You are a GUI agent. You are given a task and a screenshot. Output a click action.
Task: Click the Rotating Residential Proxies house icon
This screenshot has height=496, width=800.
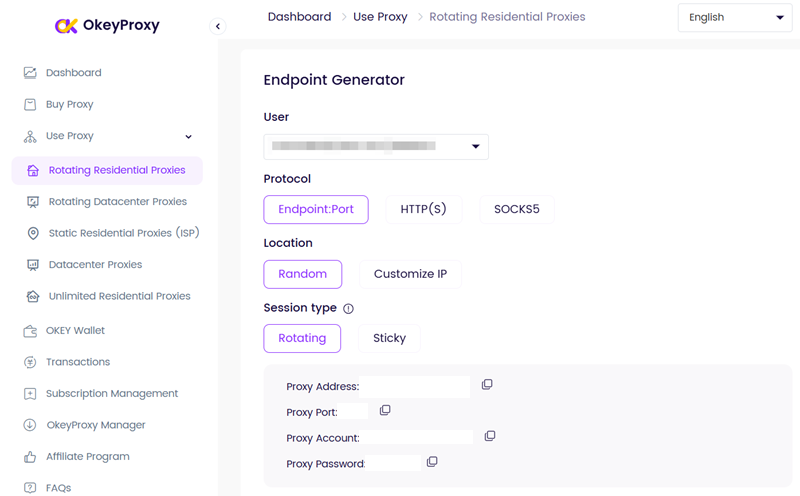tap(33, 170)
